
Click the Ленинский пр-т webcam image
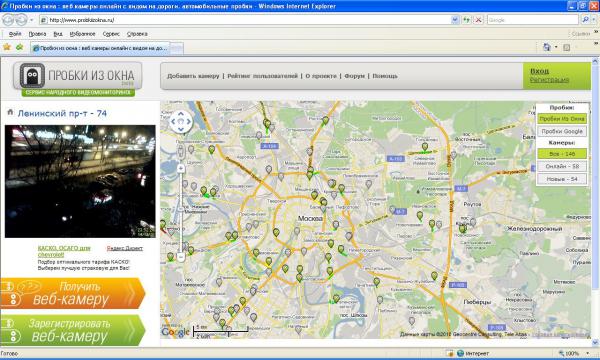pyautogui.click(x=80, y=181)
